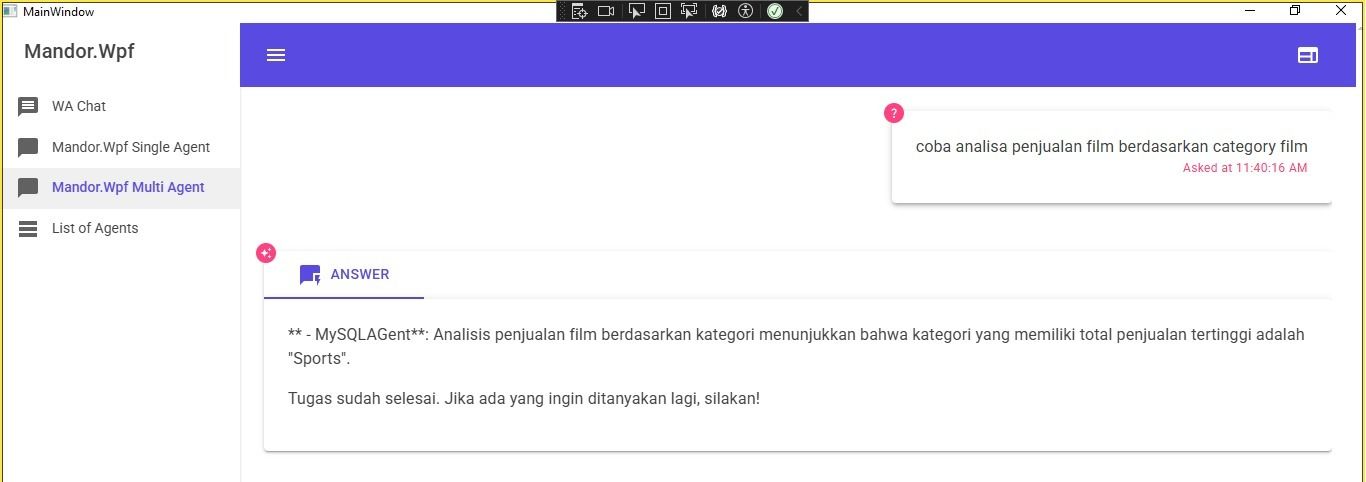Toggle track focused element in debug toolbar
This screenshot has width=1366, height=482.
click(x=689, y=11)
